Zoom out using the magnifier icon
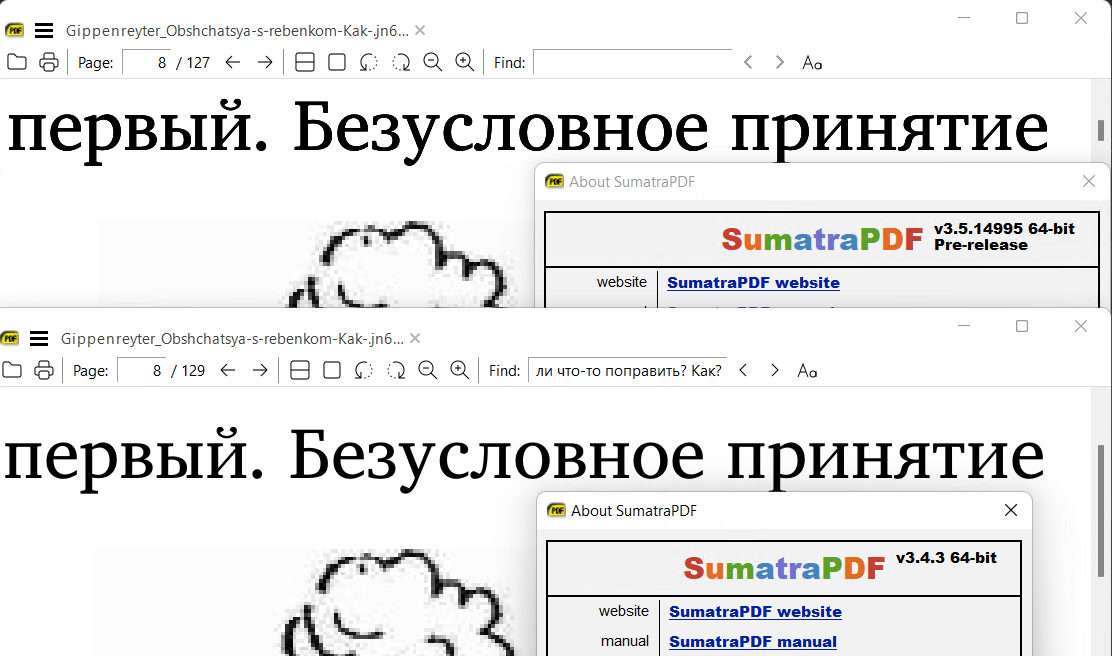The width and height of the screenshot is (1112, 656). [432, 62]
